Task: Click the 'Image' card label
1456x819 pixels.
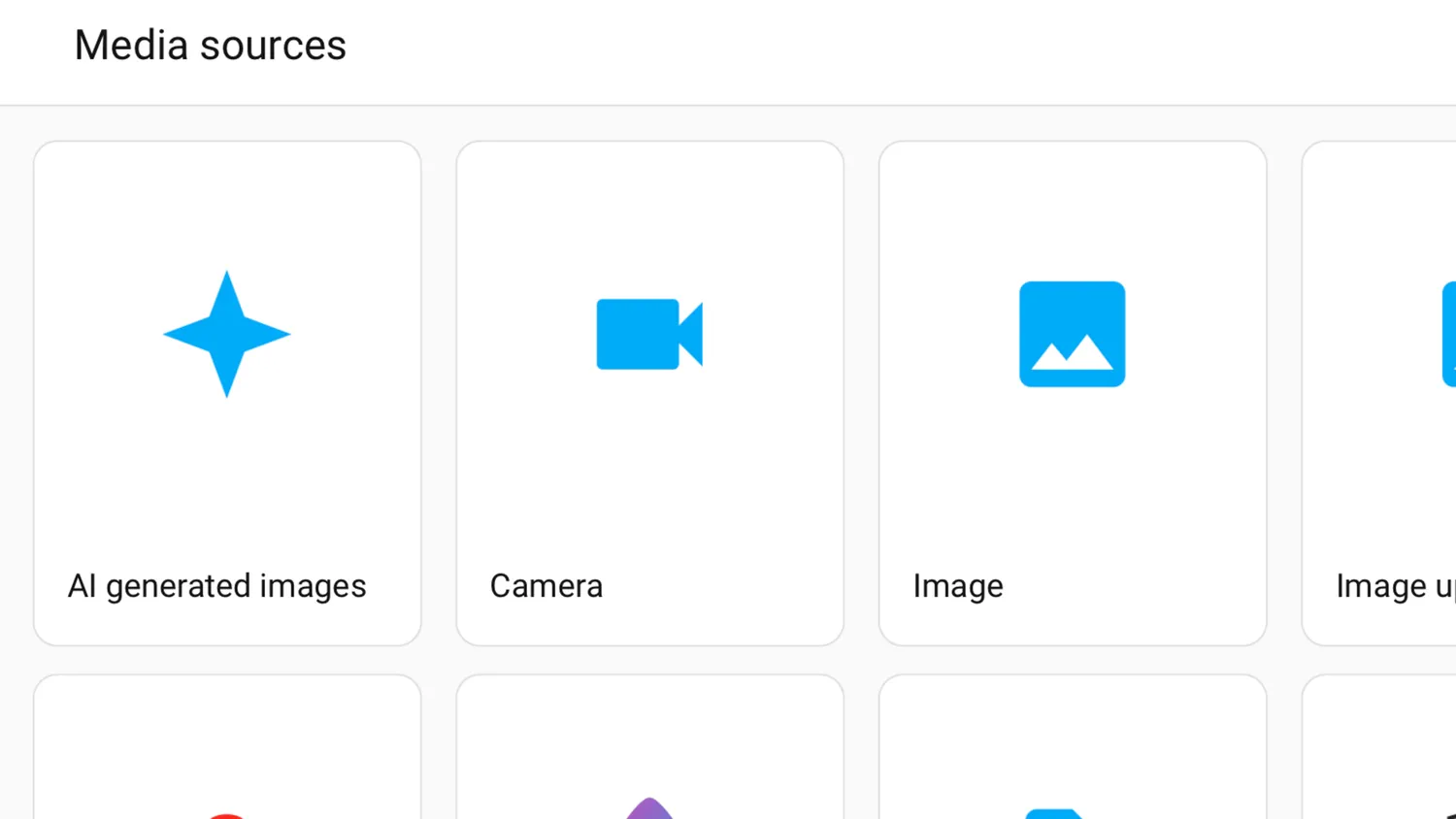Action: (958, 586)
